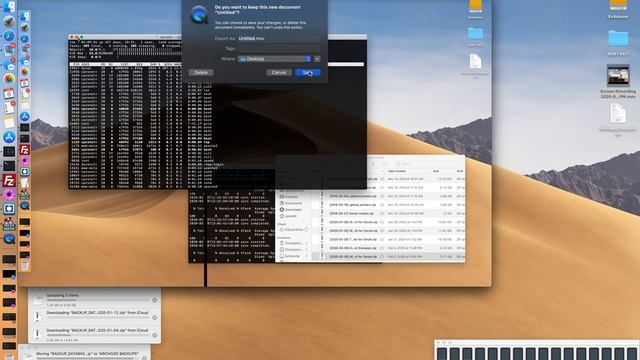The image size is (640, 360).
Task: Click Finder in the recorded preview's Dock
Action: point(24,16)
